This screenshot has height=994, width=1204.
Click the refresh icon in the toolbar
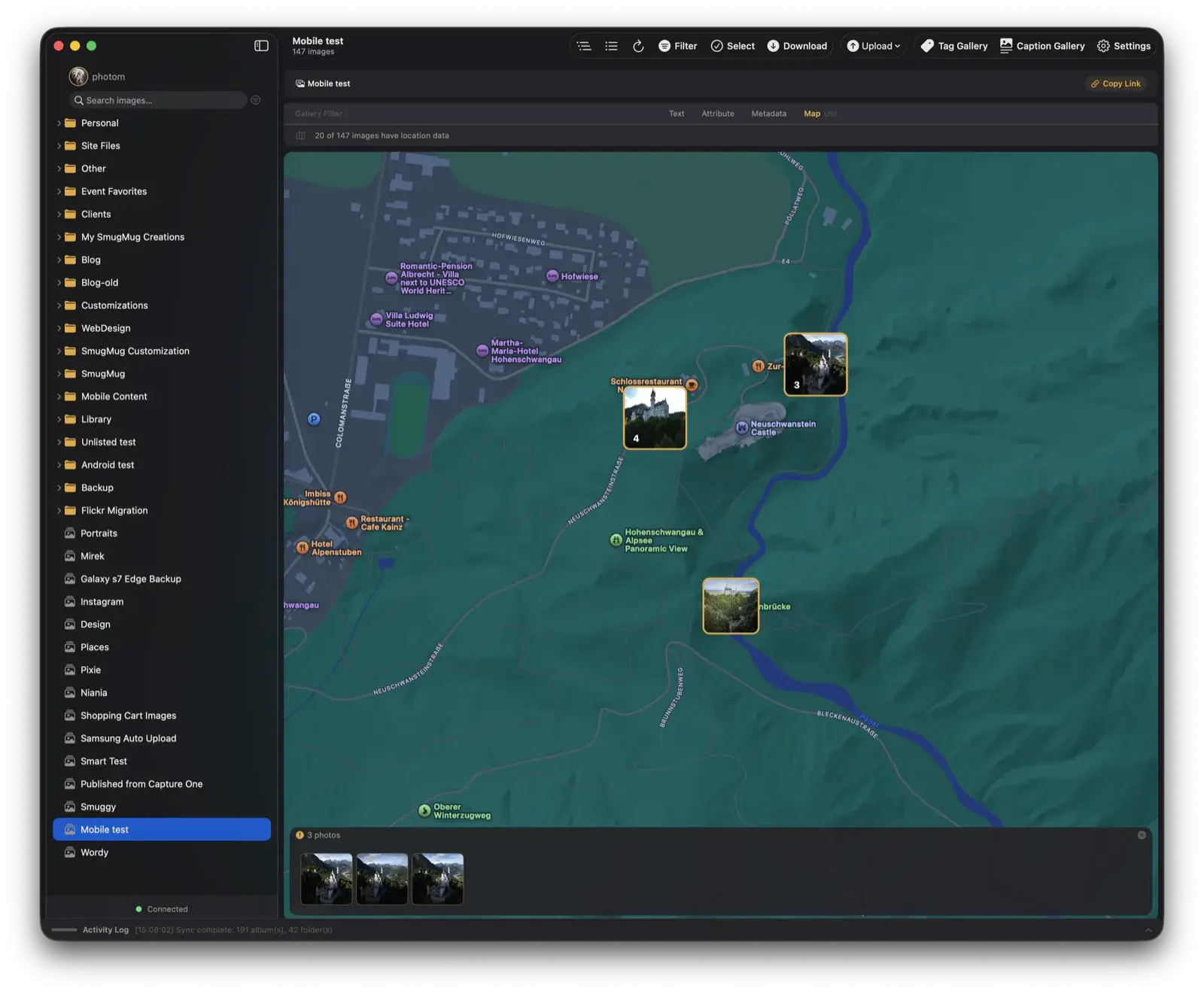pyautogui.click(x=638, y=46)
